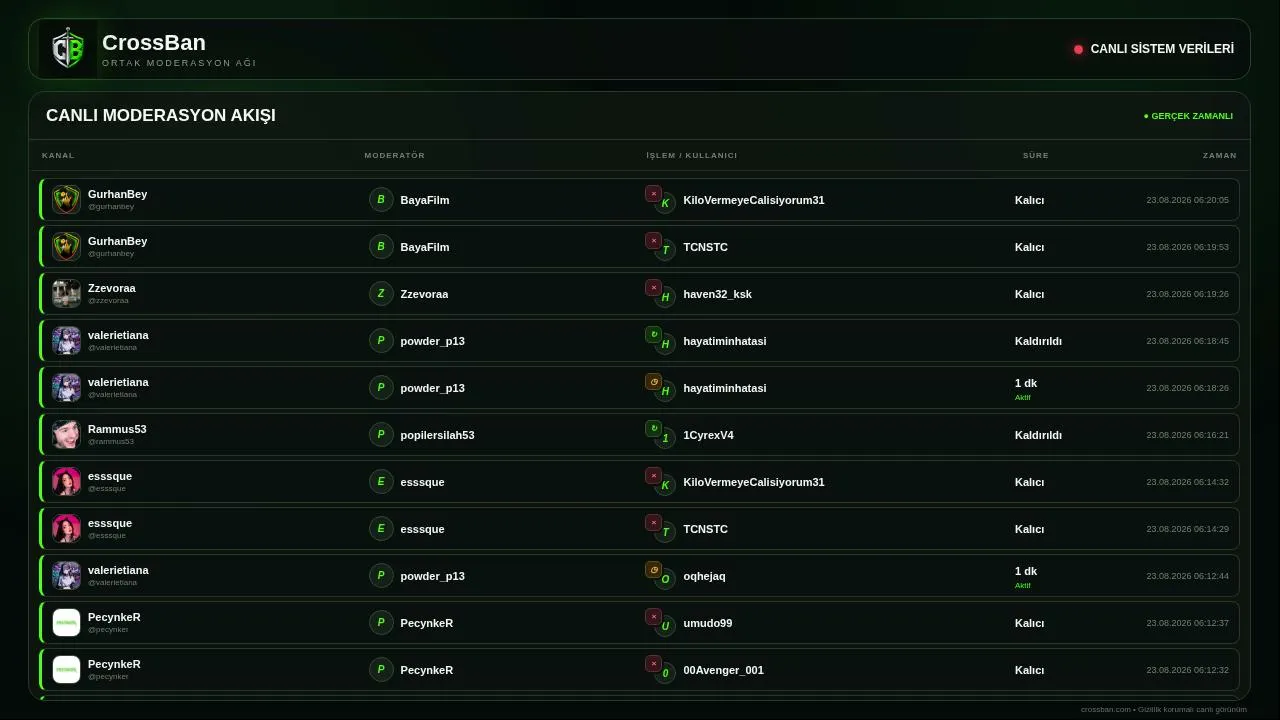Click the red ban icon beside KiloVermeyeCalisiyorum31 in the first row
The width and height of the screenshot is (1280, 720).
pyautogui.click(x=653, y=194)
